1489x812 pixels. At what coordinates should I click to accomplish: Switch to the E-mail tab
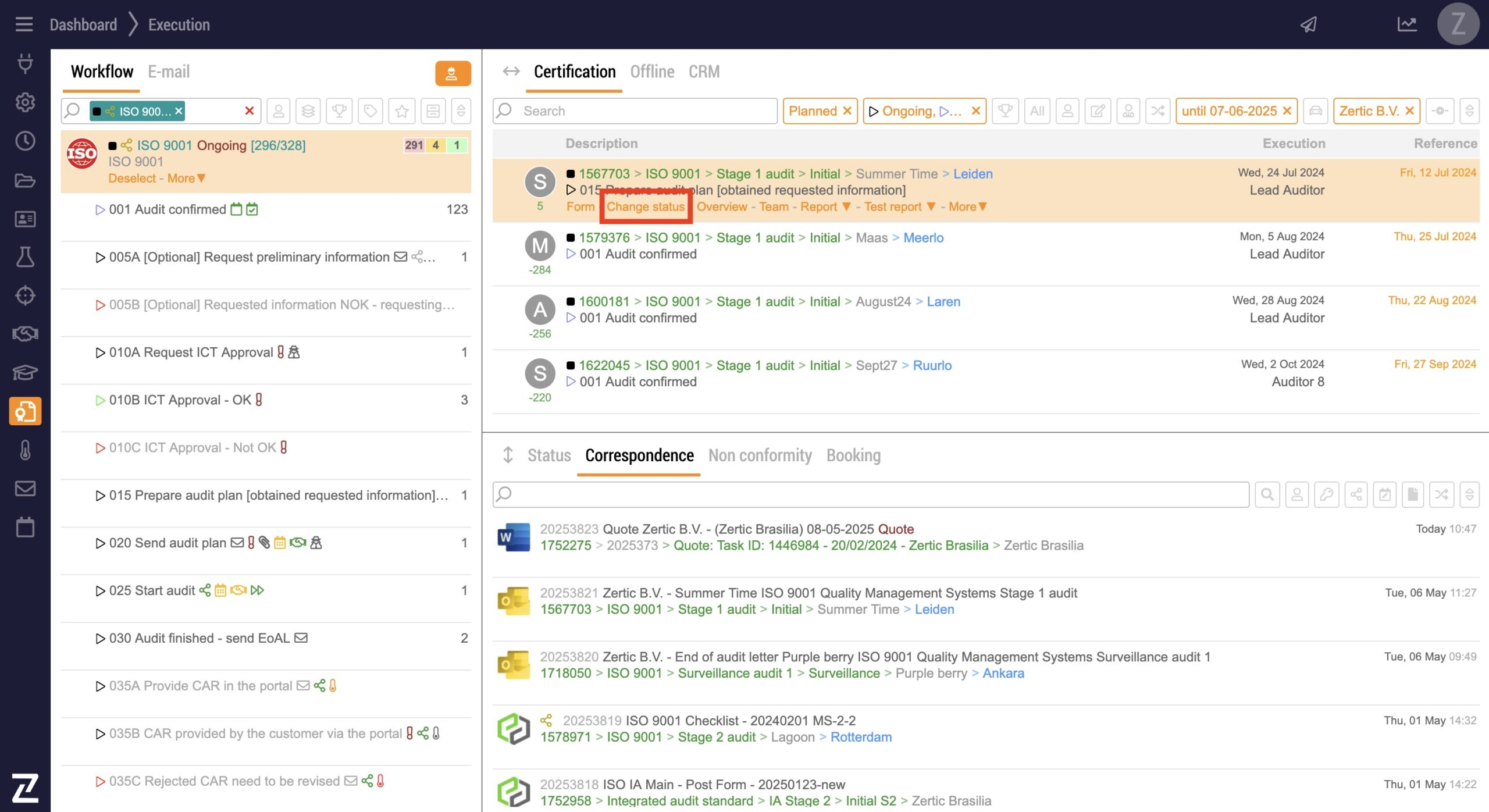[169, 72]
